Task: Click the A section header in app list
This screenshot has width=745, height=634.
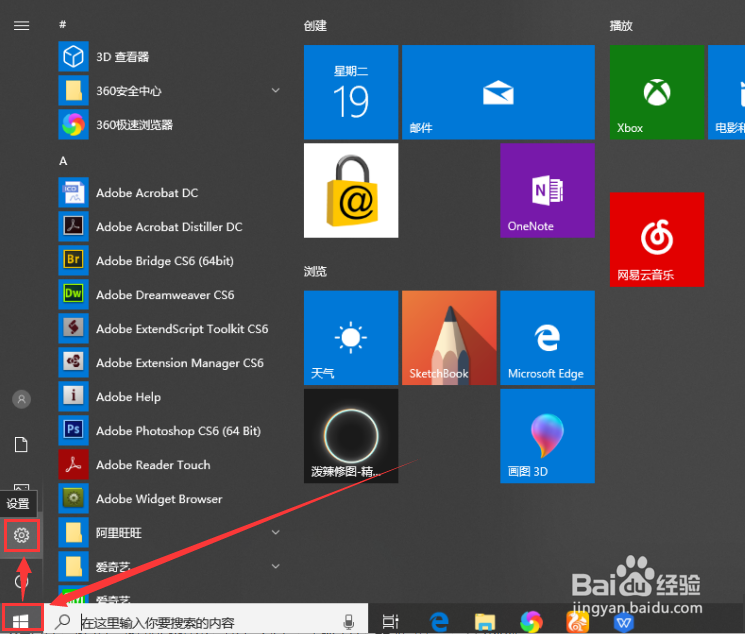Action: [x=63, y=161]
